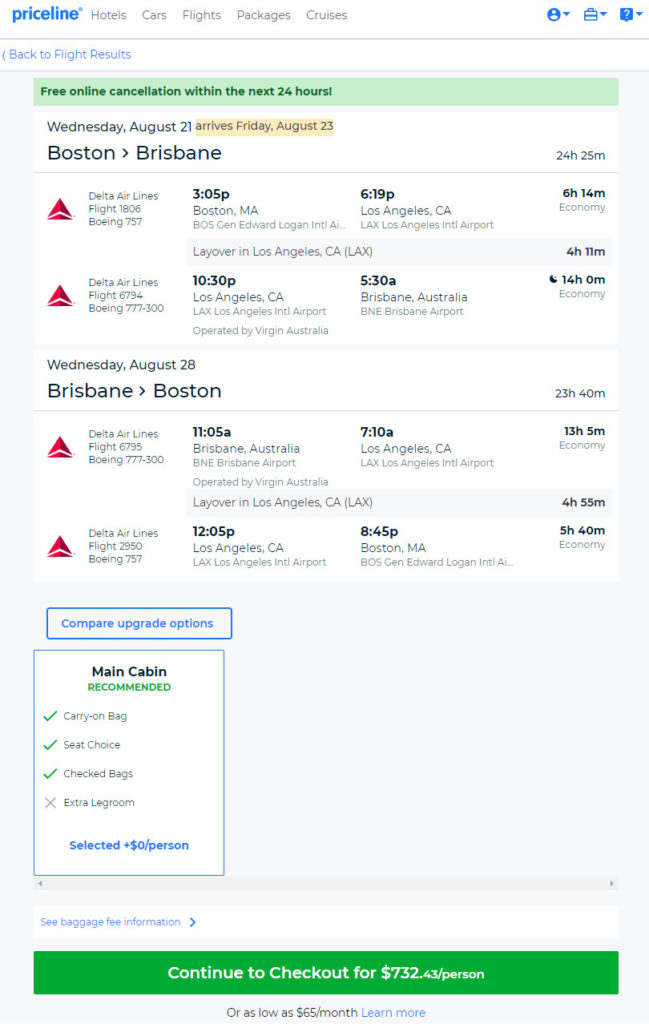Open See baggage fee information link
This screenshot has width=649, height=1024.
tap(110, 921)
